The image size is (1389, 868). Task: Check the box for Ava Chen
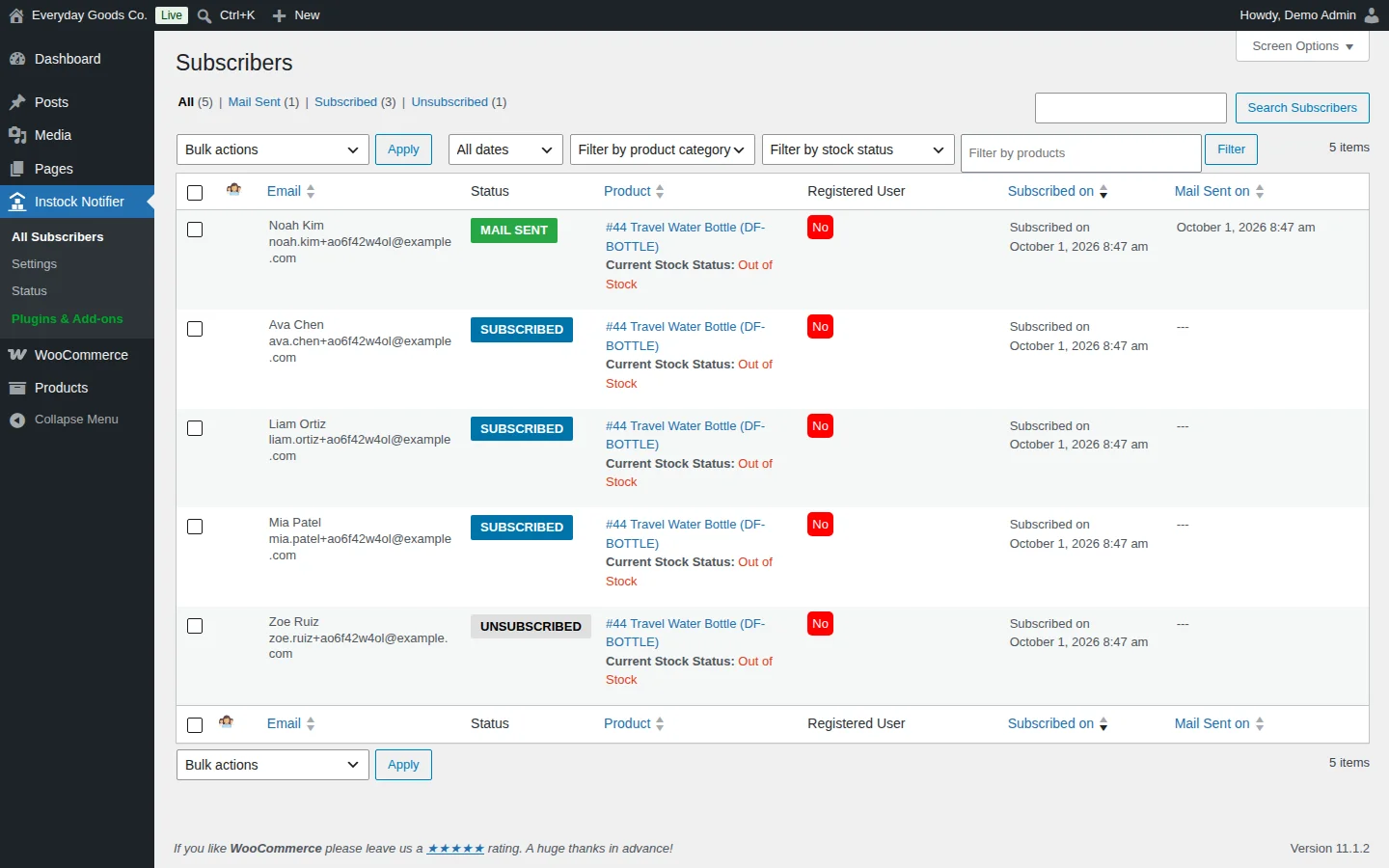(195, 329)
